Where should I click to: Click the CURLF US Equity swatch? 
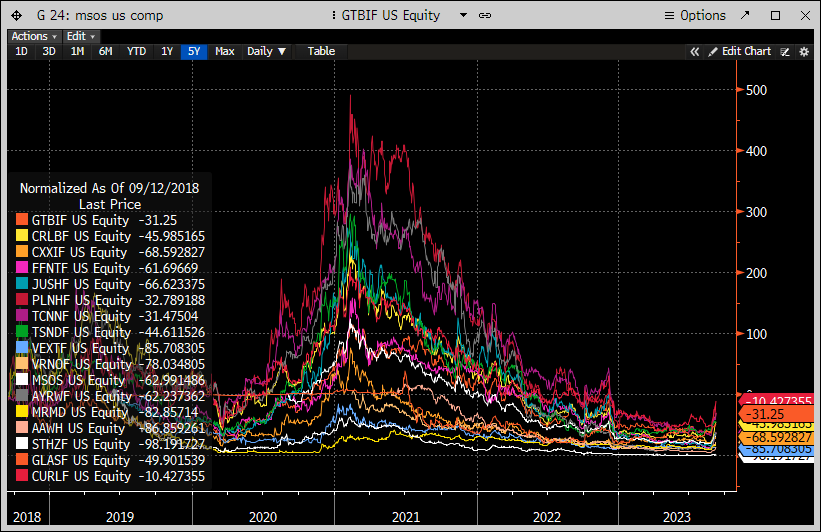point(21,475)
